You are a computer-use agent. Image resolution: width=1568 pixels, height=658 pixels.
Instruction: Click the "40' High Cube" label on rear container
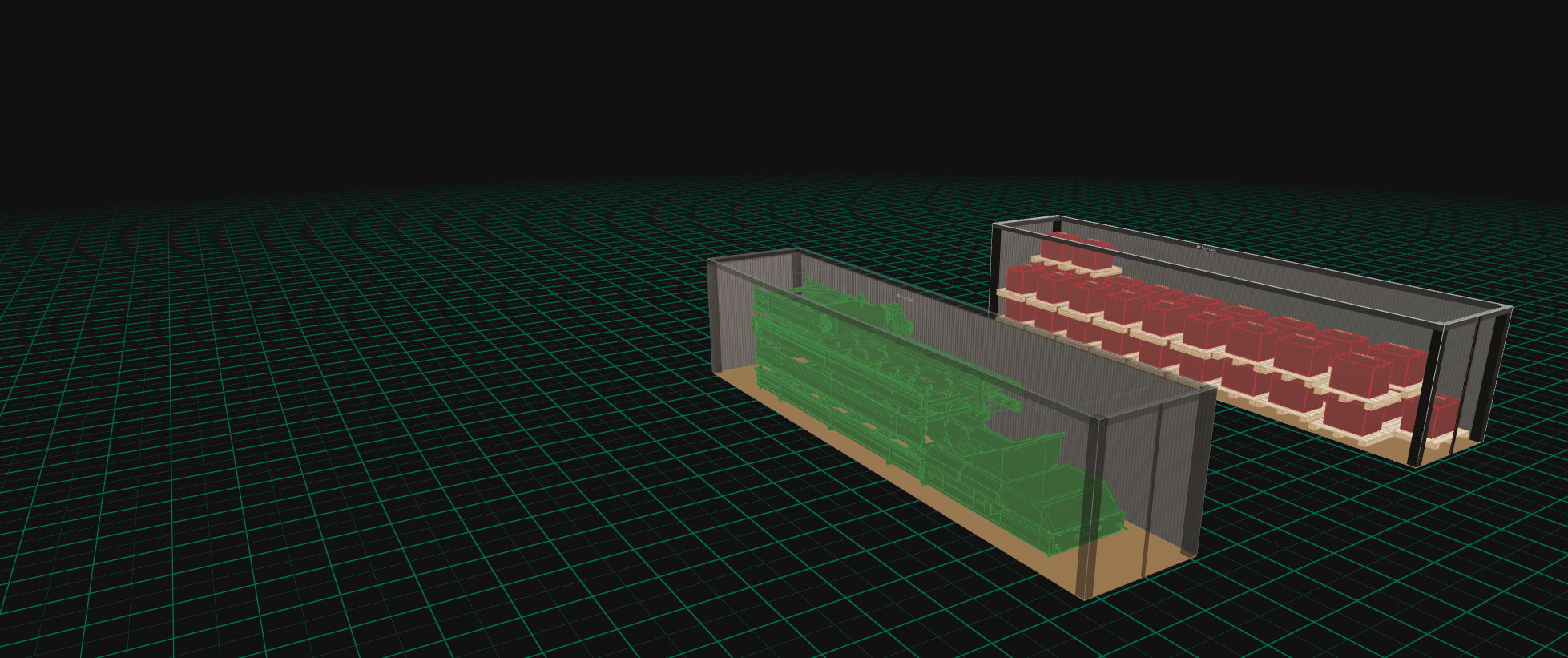click(x=1206, y=248)
